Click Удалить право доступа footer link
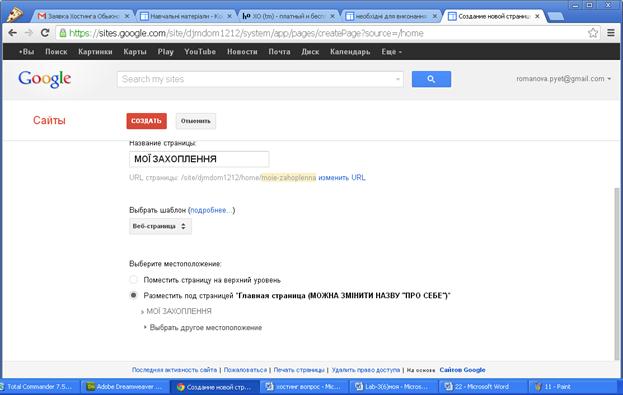 pyautogui.click(x=366, y=370)
